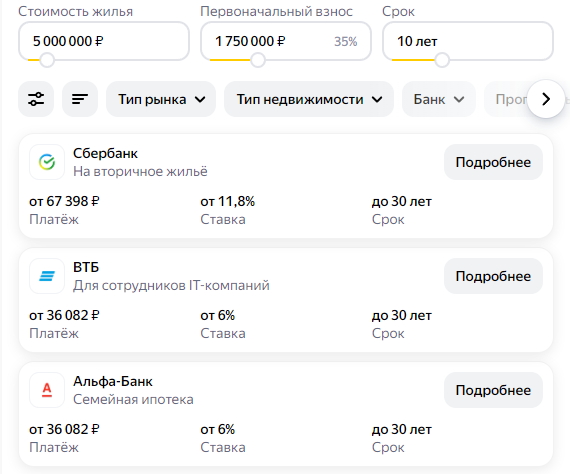Viewport: 570px width, 474px height.
Task: Open the sorting options icon
Action: click(x=80, y=99)
